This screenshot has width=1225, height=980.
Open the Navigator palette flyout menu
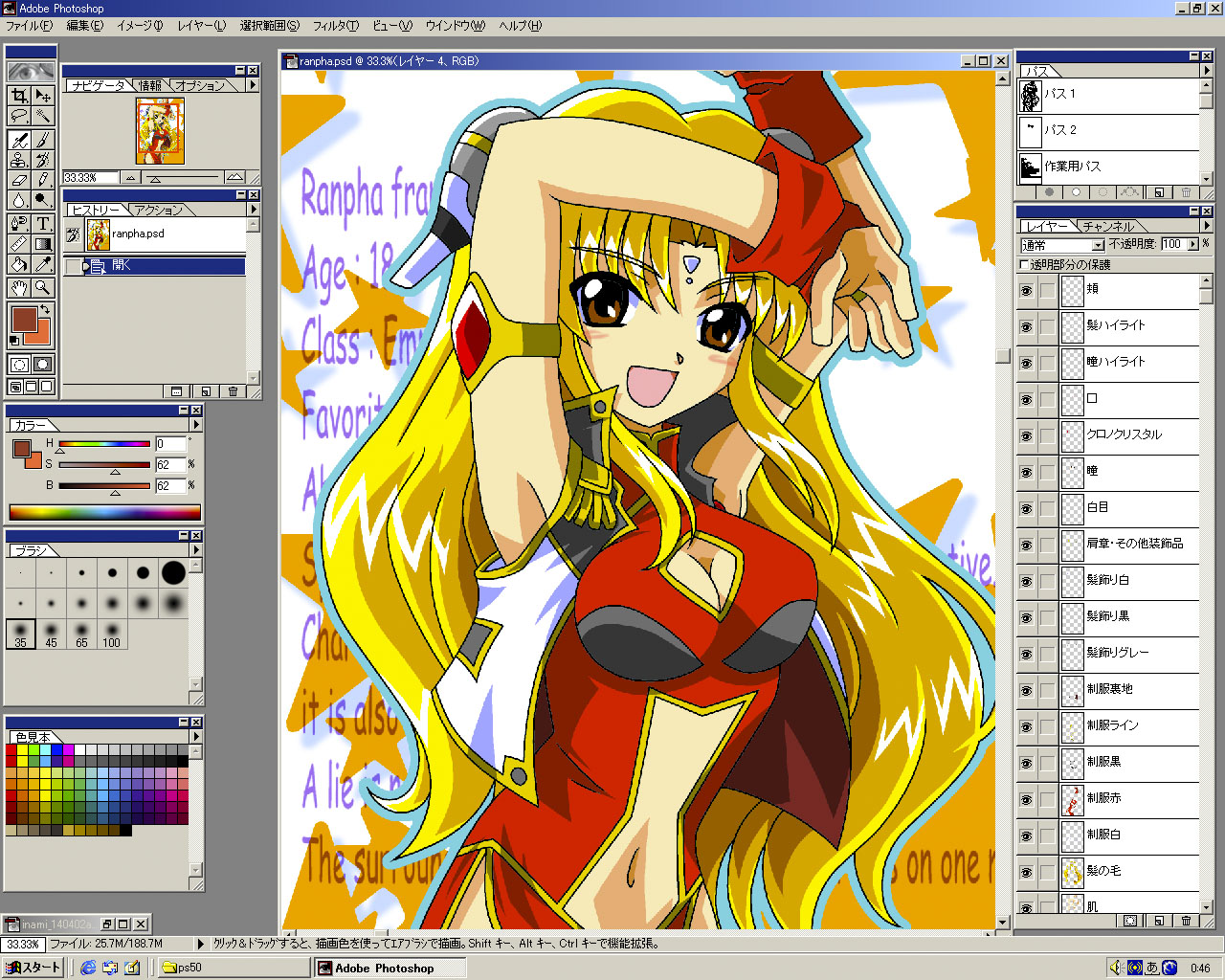253,85
